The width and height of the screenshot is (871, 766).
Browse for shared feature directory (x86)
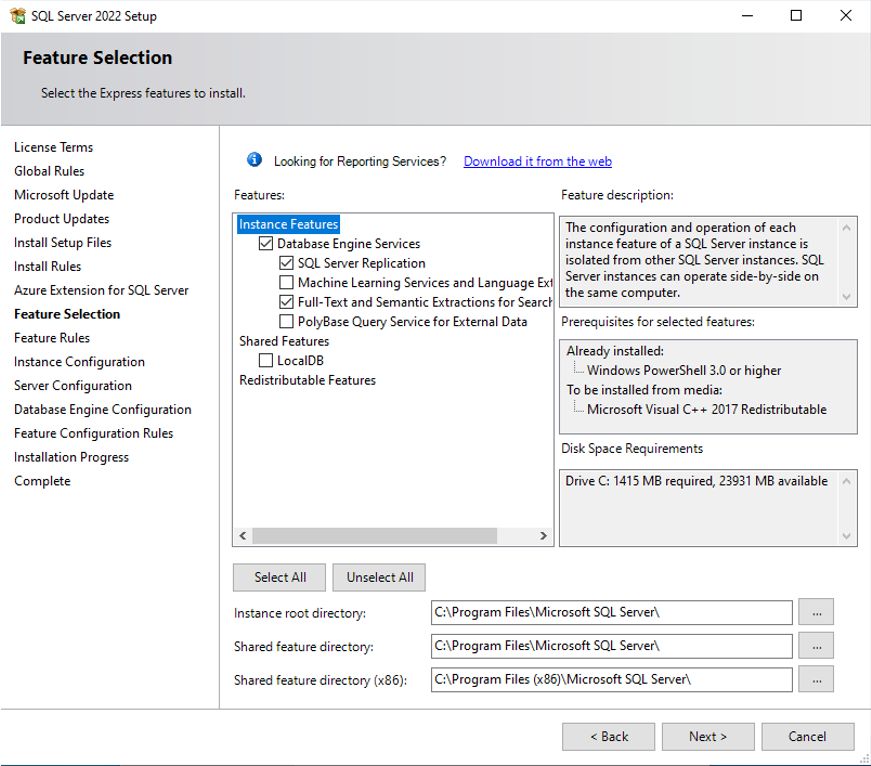point(816,680)
